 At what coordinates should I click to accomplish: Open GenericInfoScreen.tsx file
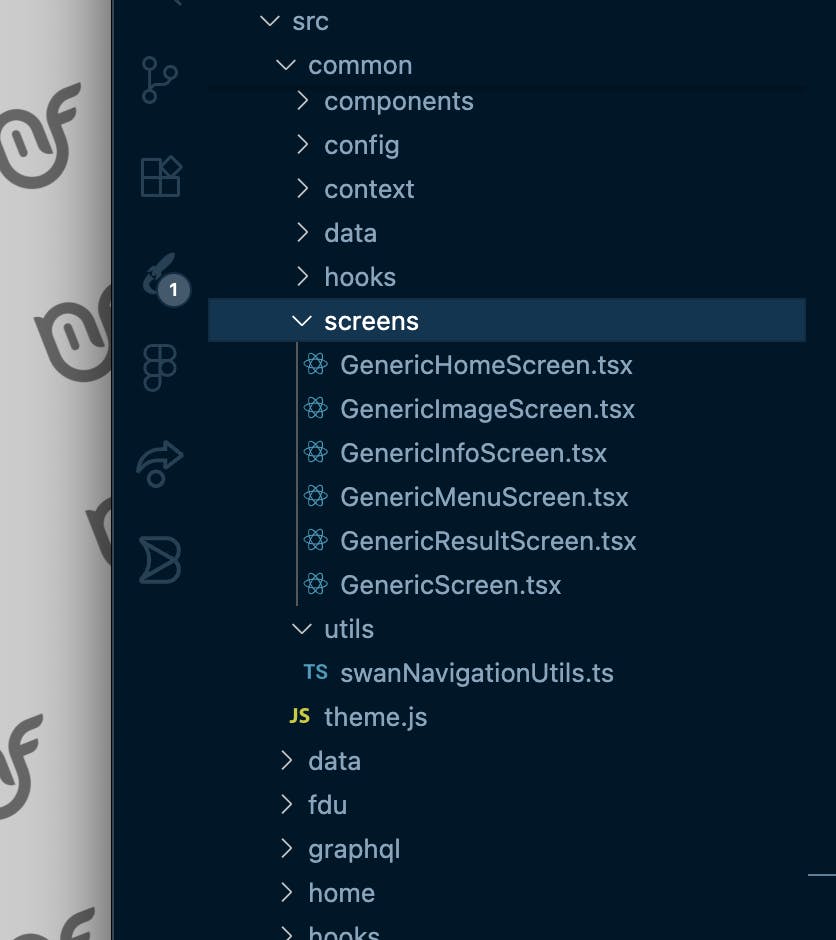pyautogui.click(x=473, y=453)
